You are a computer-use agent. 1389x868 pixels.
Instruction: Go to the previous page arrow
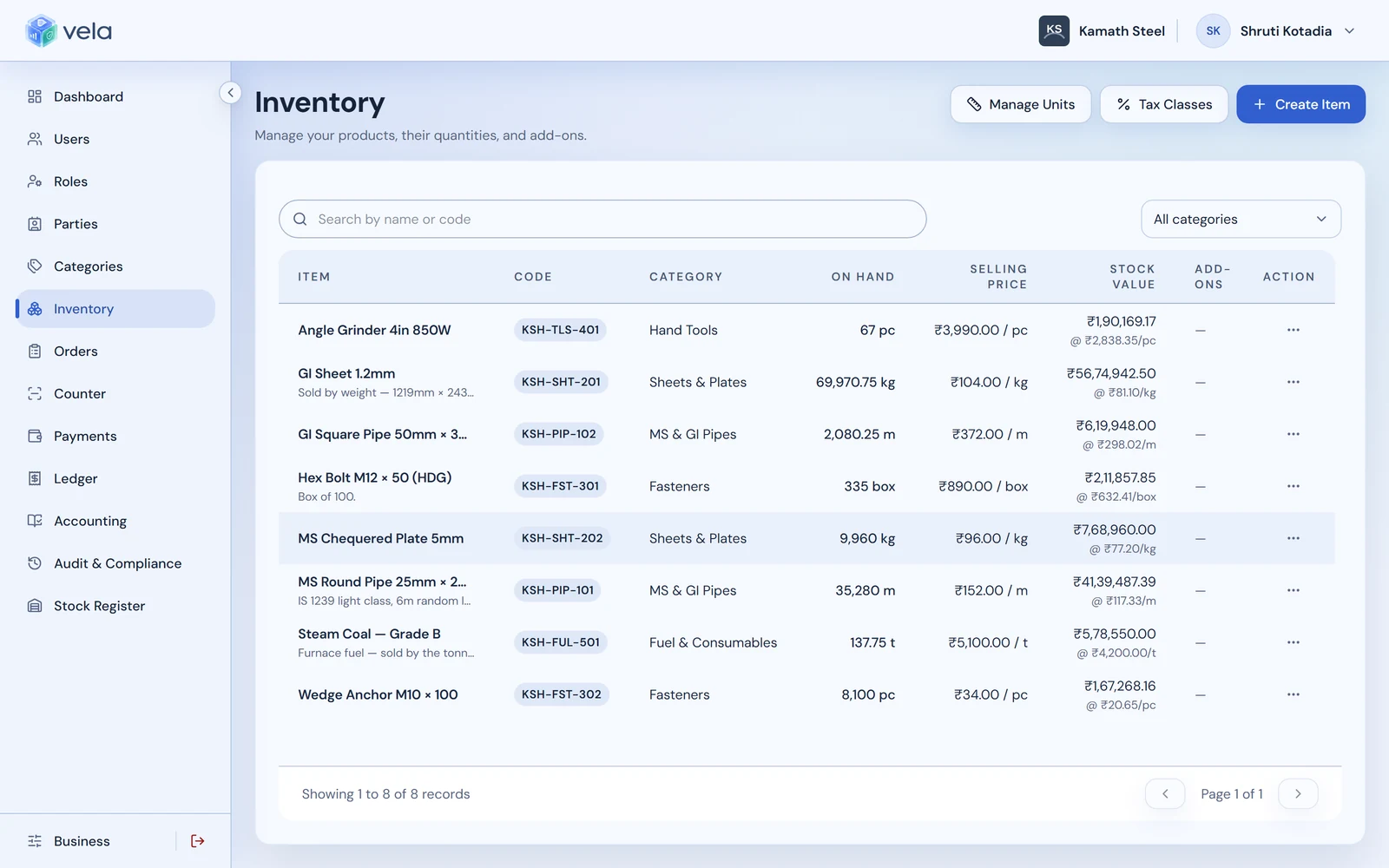pyautogui.click(x=1165, y=793)
